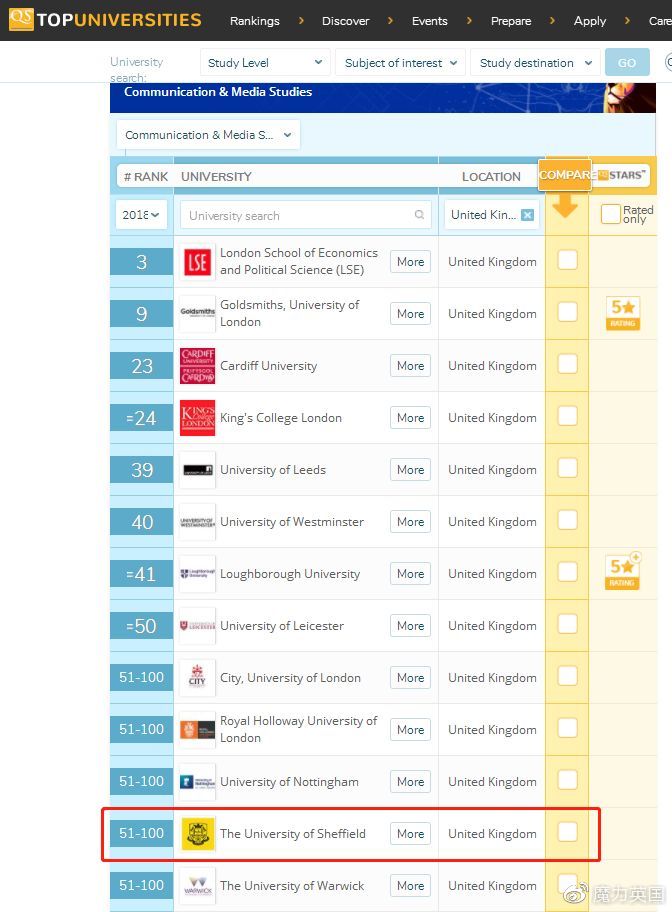Viewport: 672px width, 912px height.
Task: Tick compare checkbox for University of Leicester
Action: (x=567, y=624)
